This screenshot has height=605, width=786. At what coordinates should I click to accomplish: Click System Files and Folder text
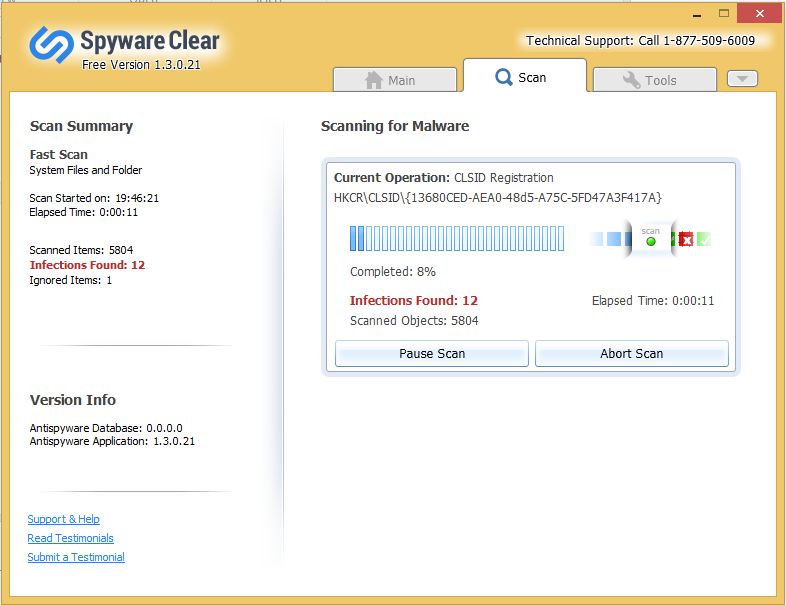pos(86,170)
